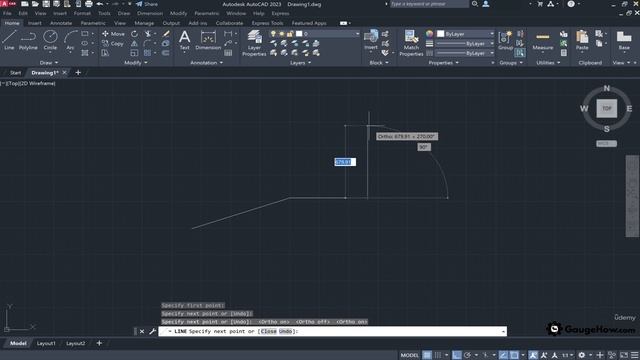Click the user sign-in icon

point(486,4)
